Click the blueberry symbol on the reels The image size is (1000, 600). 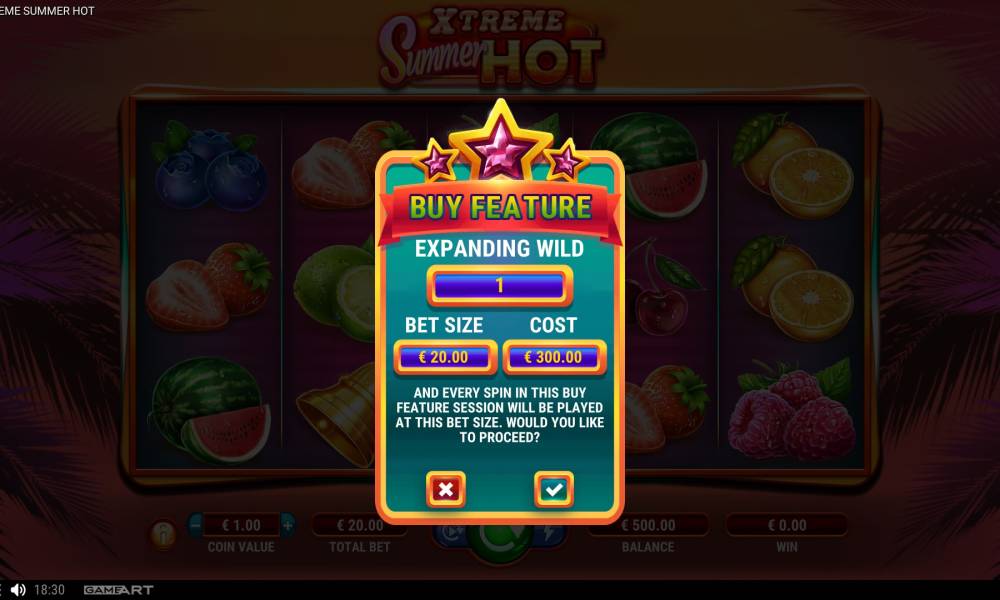coord(209,168)
